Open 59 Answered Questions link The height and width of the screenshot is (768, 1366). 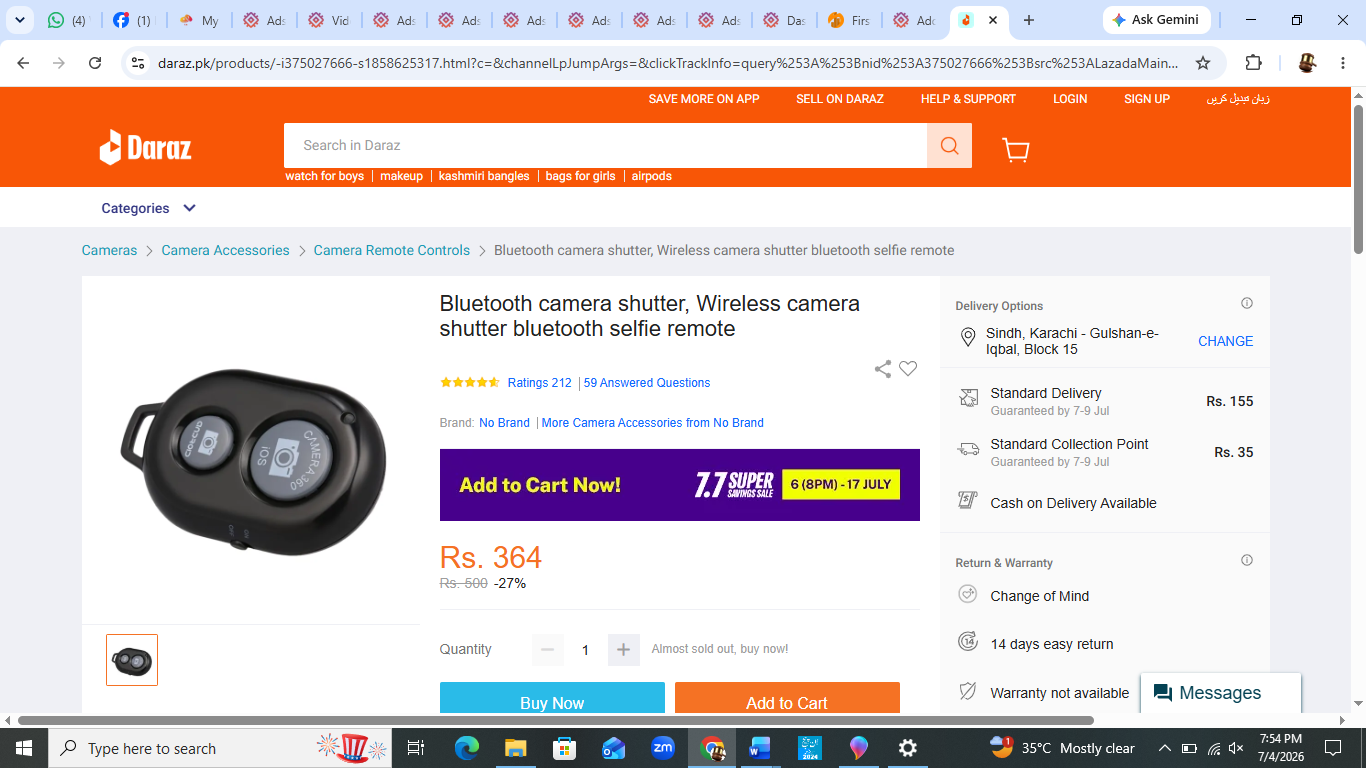pyautogui.click(x=647, y=383)
